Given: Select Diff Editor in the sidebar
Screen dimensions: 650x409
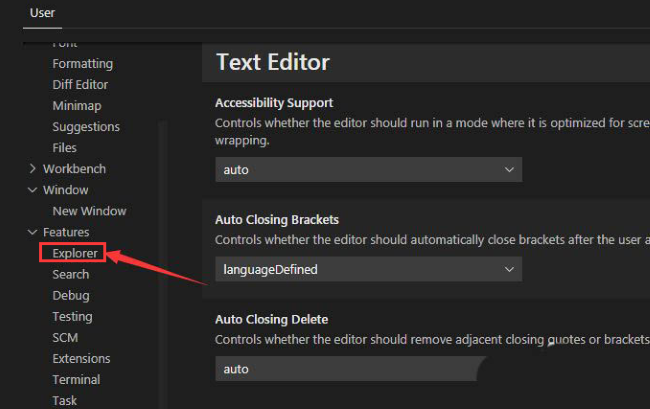Looking at the screenshot, I should (x=80, y=85).
